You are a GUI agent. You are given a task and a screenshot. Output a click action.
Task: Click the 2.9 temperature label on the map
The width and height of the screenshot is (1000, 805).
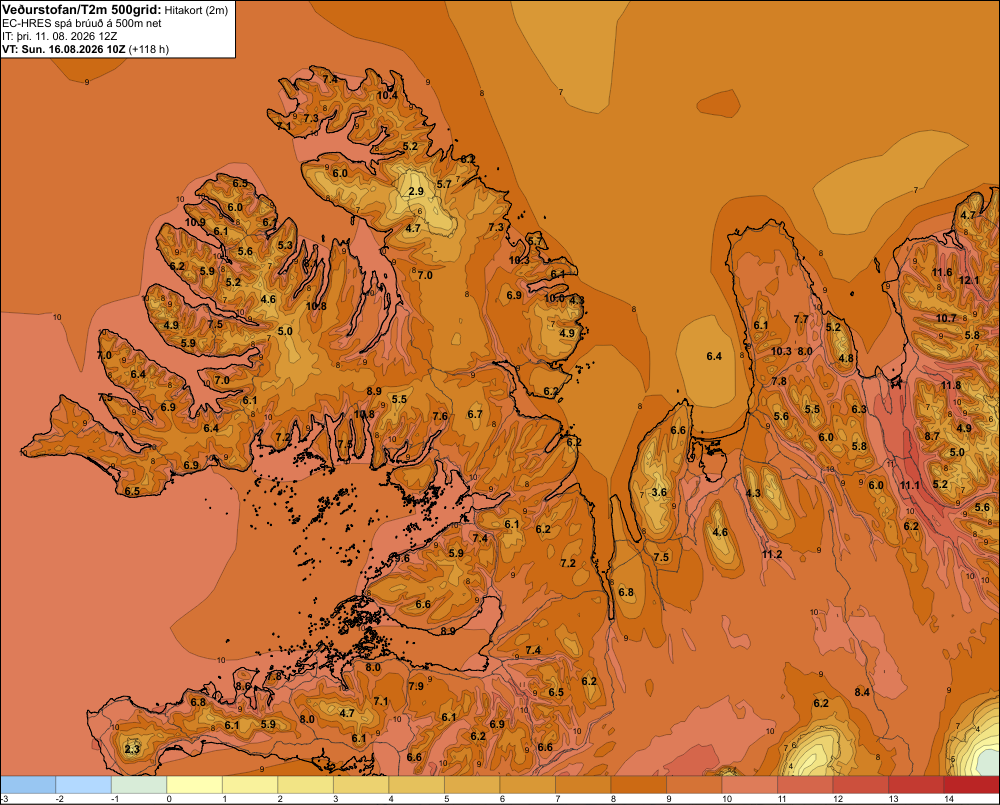pyautogui.click(x=416, y=191)
